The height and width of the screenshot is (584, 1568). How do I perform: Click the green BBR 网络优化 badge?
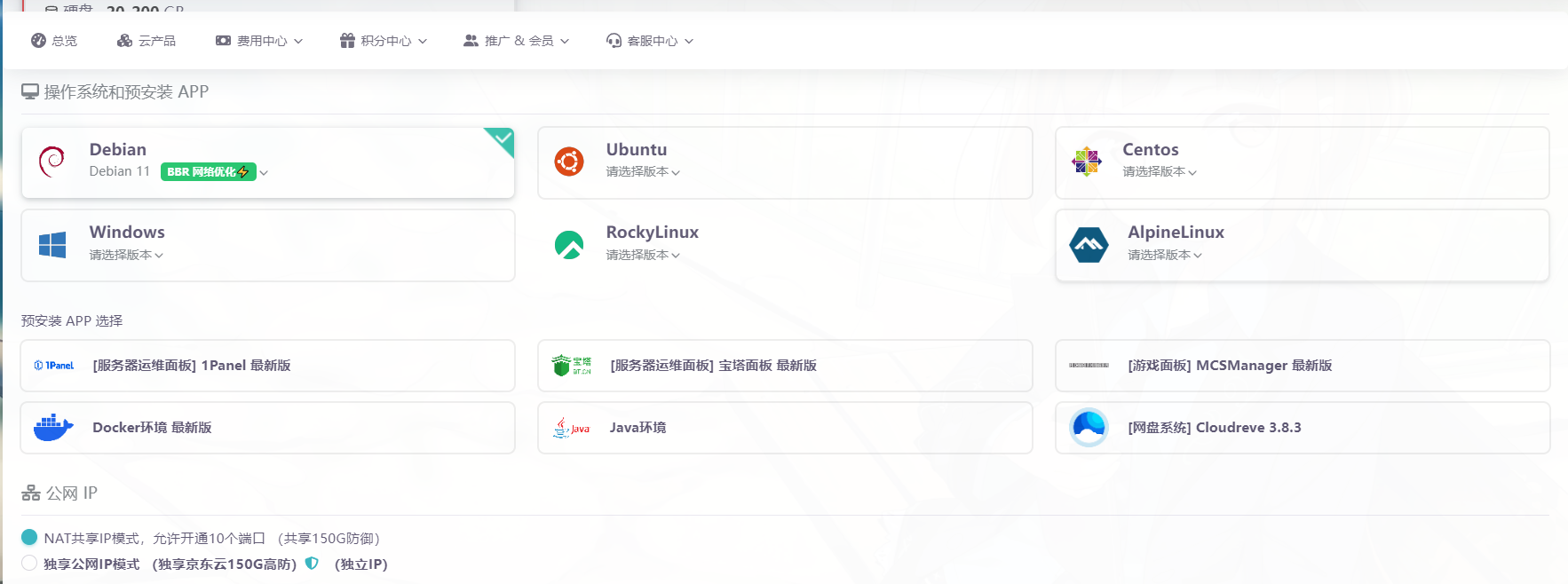point(208,172)
